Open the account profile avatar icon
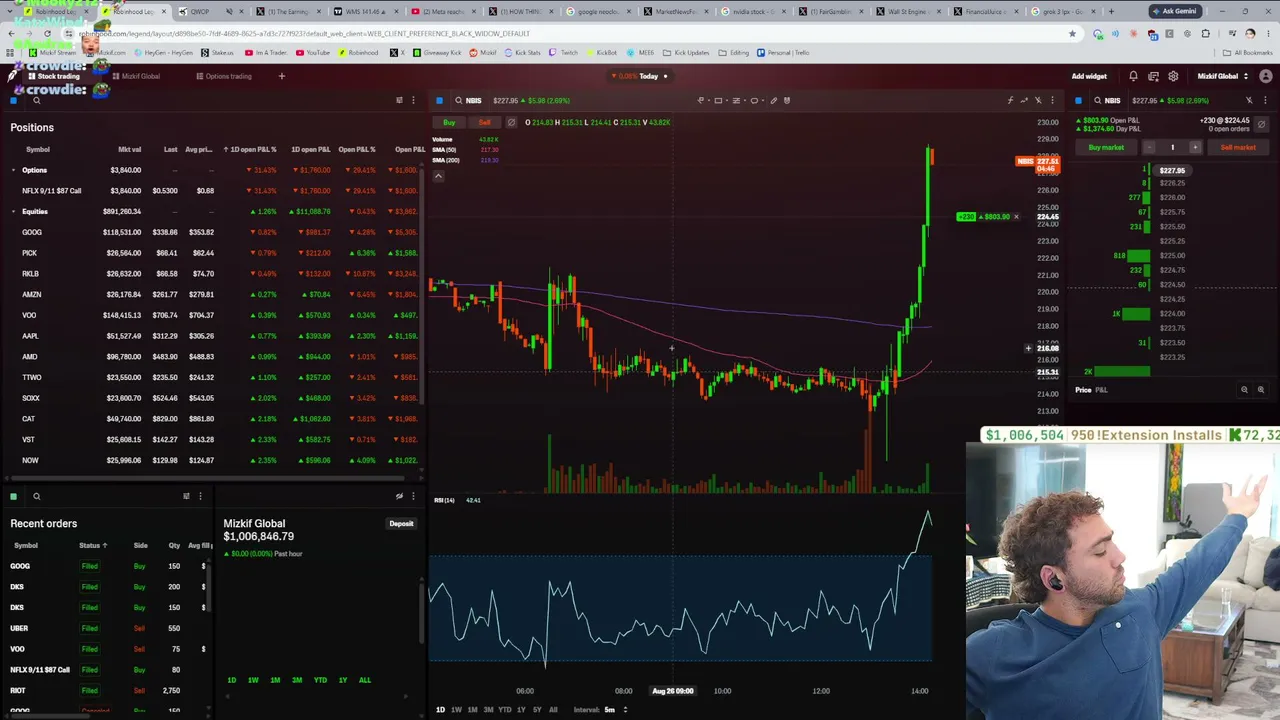The image size is (1280, 720). 1266,76
